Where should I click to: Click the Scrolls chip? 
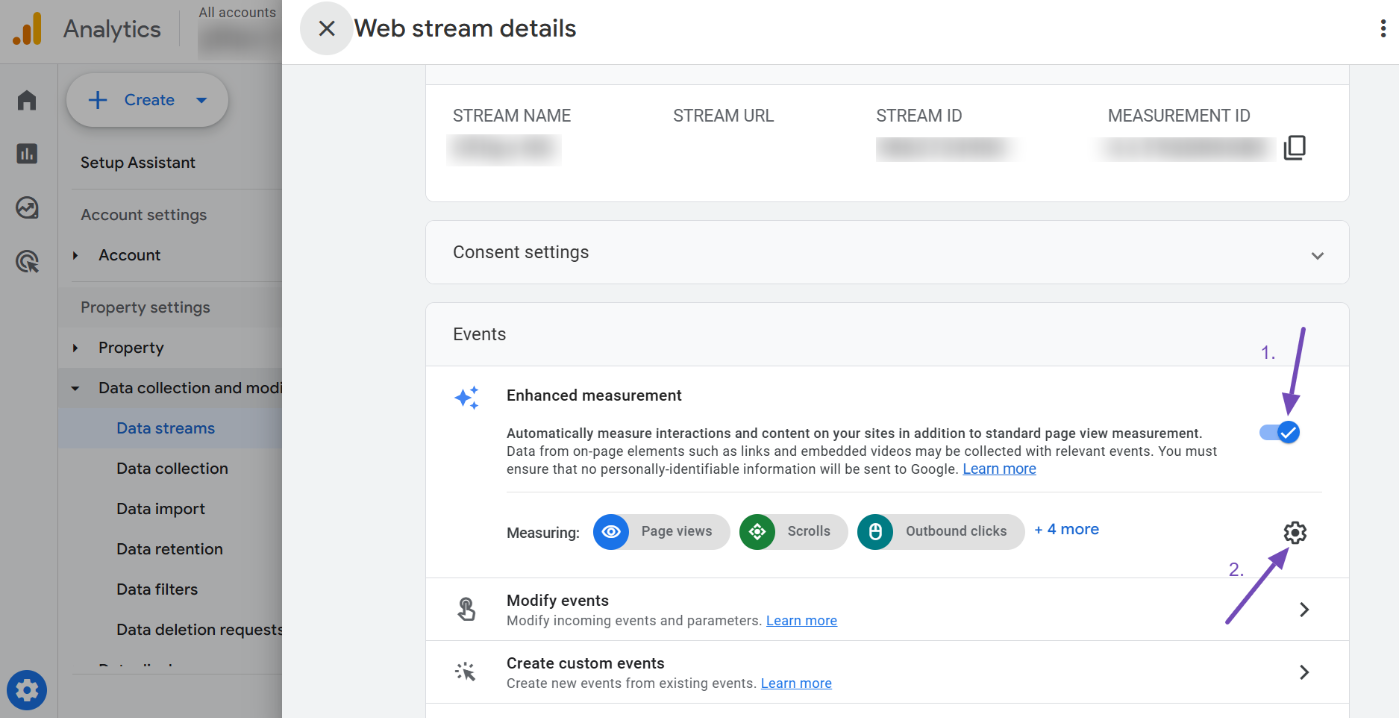[793, 532]
